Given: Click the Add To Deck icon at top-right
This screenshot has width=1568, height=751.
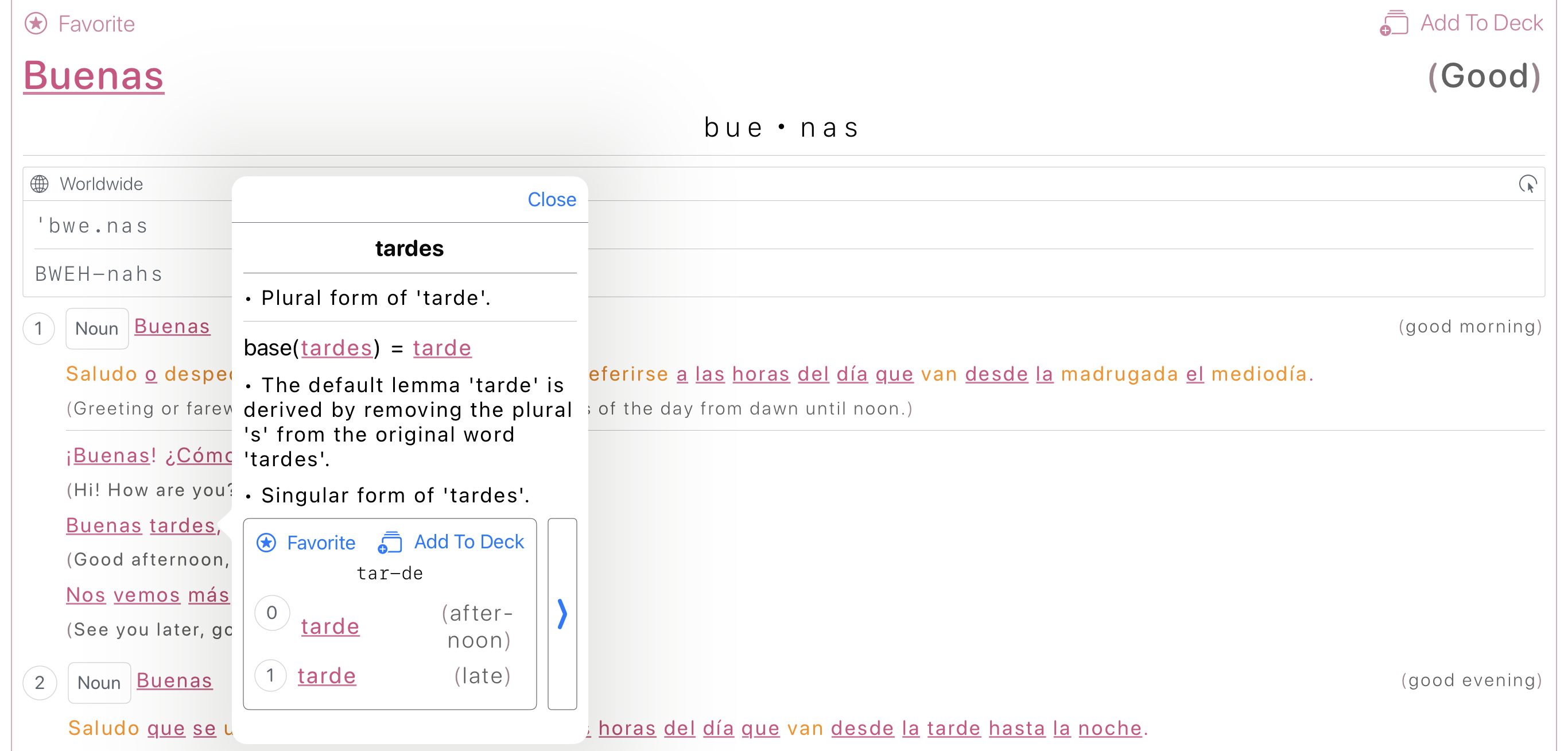Looking at the screenshot, I should click(x=1394, y=23).
